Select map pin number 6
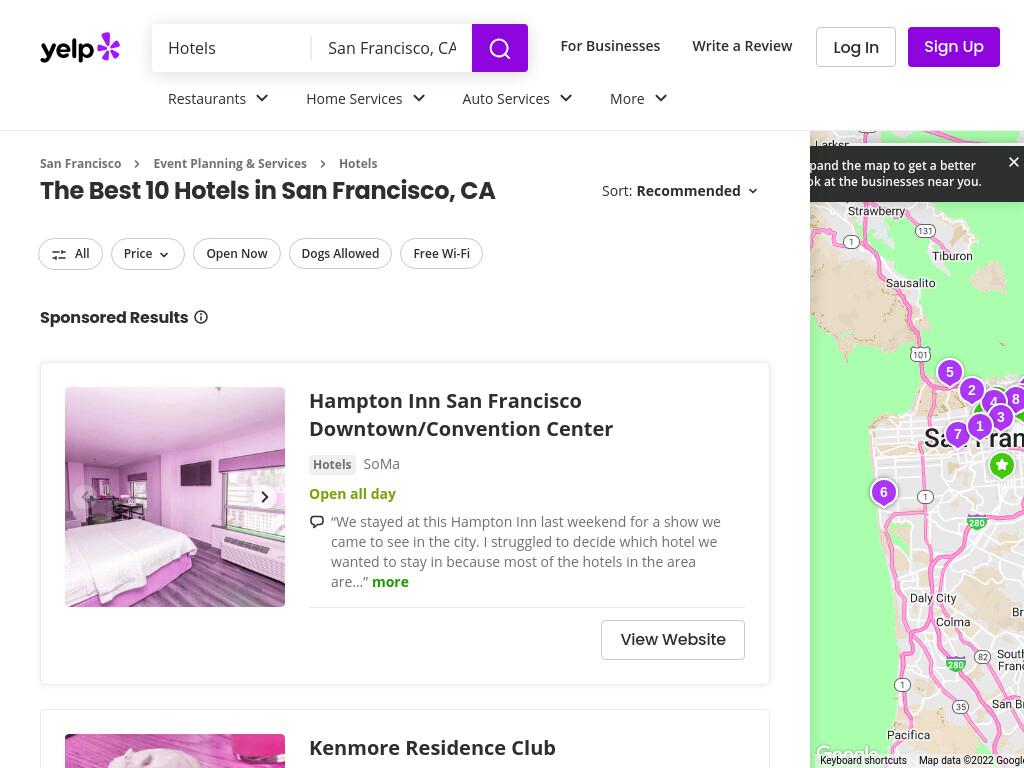Screen dimensions: 1024x768 pyautogui.click(x=884, y=492)
